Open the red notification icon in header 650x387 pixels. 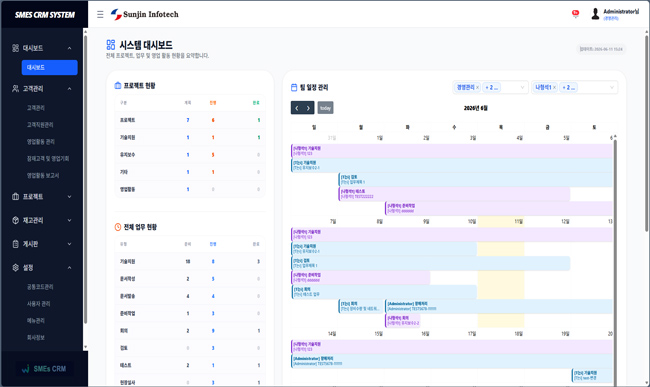coord(575,14)
